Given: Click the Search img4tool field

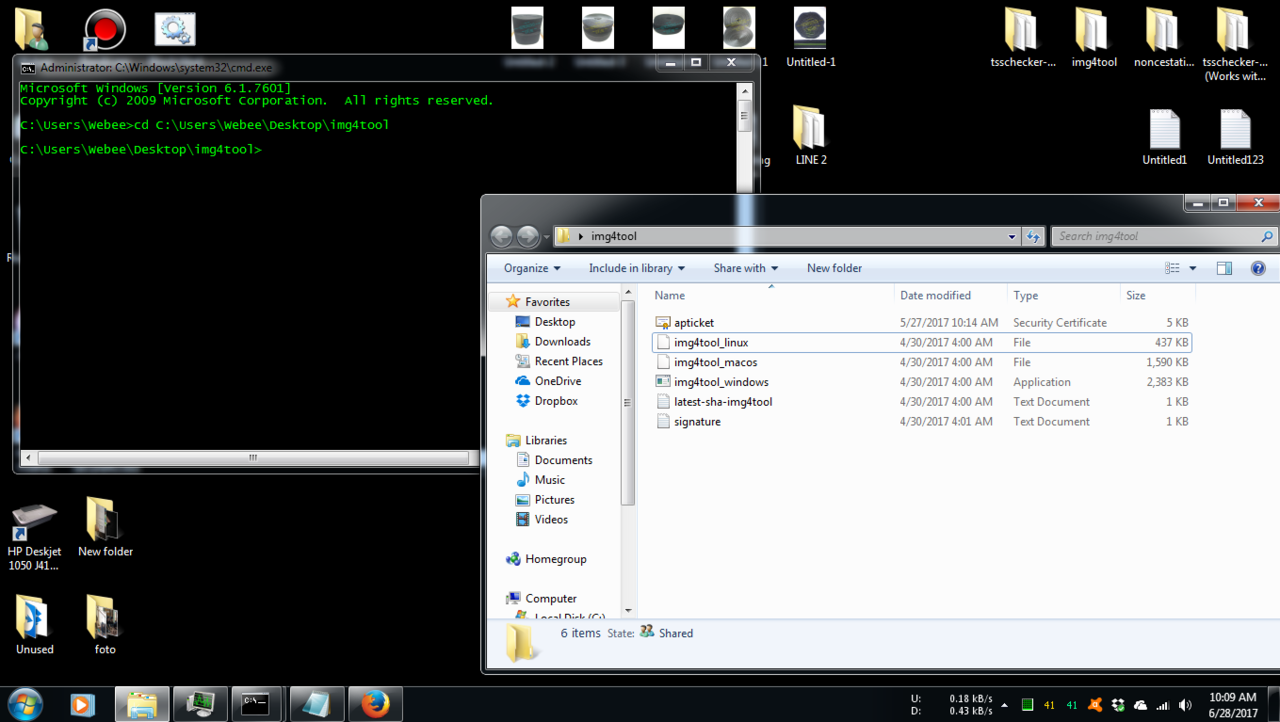Looking at the screenshot, I should 1163,237.
